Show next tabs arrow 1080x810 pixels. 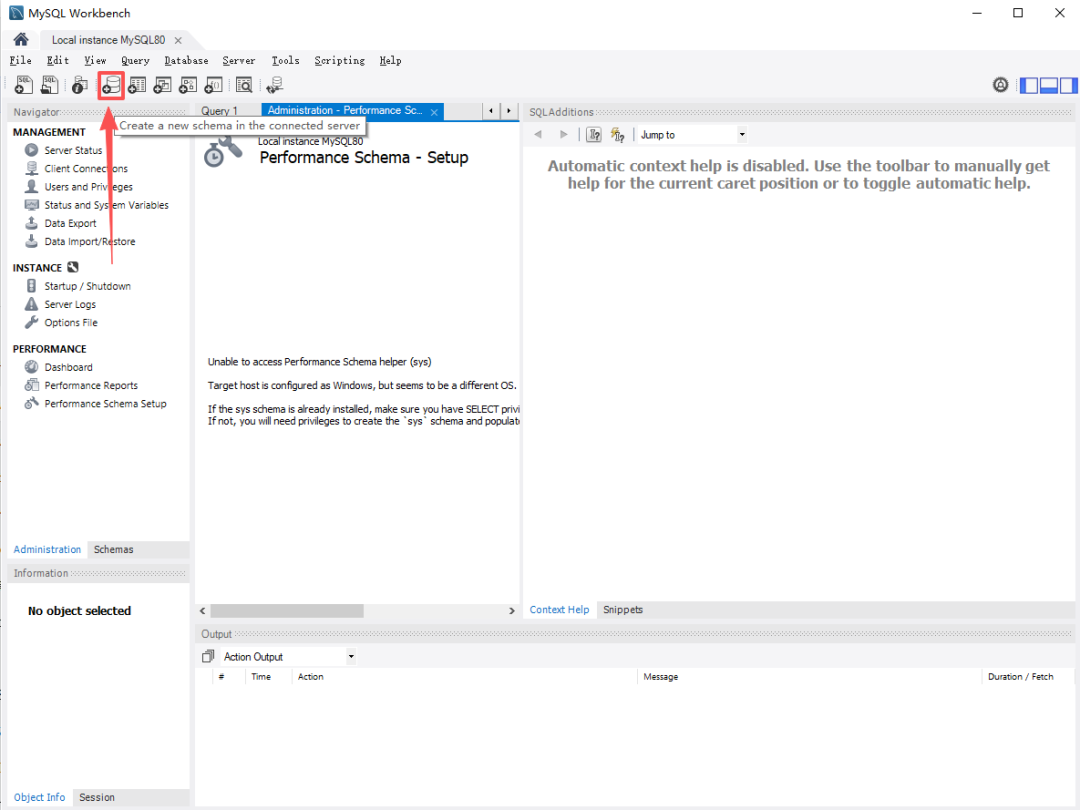pos(508,110)
